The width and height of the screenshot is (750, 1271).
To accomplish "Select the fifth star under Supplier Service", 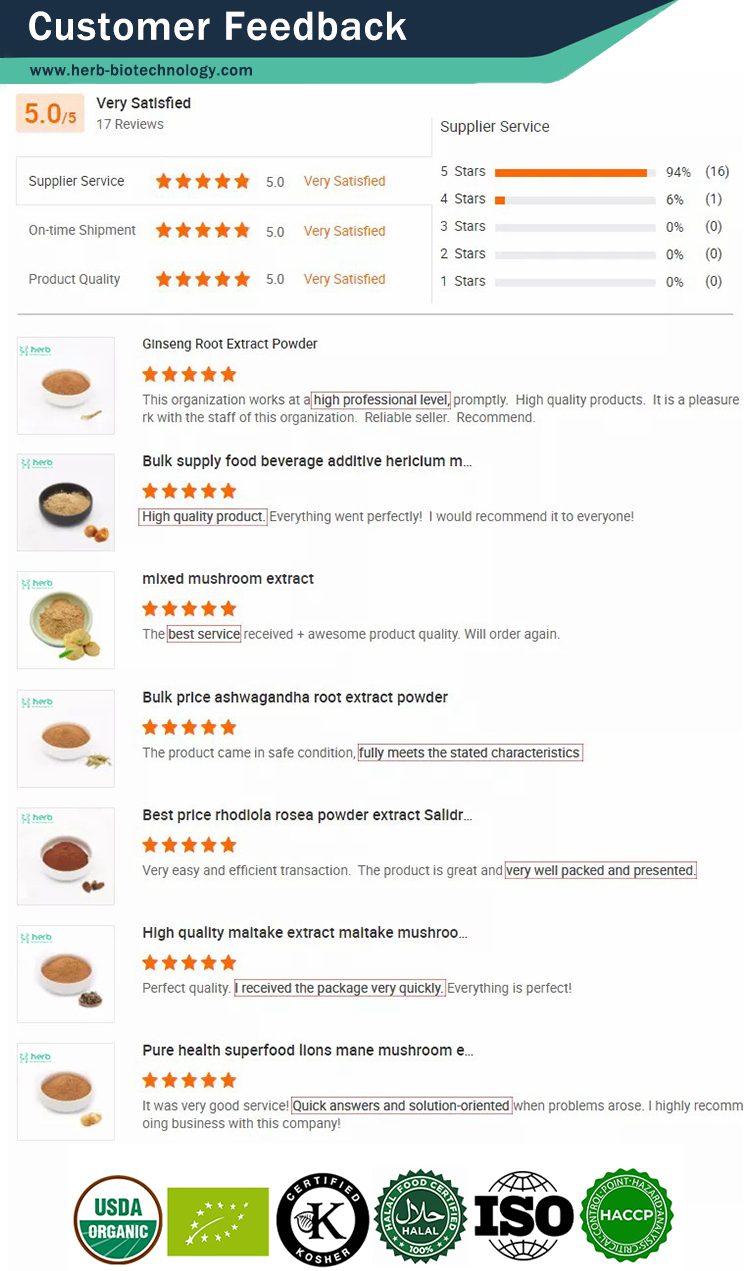I will (x=240, y=181).
